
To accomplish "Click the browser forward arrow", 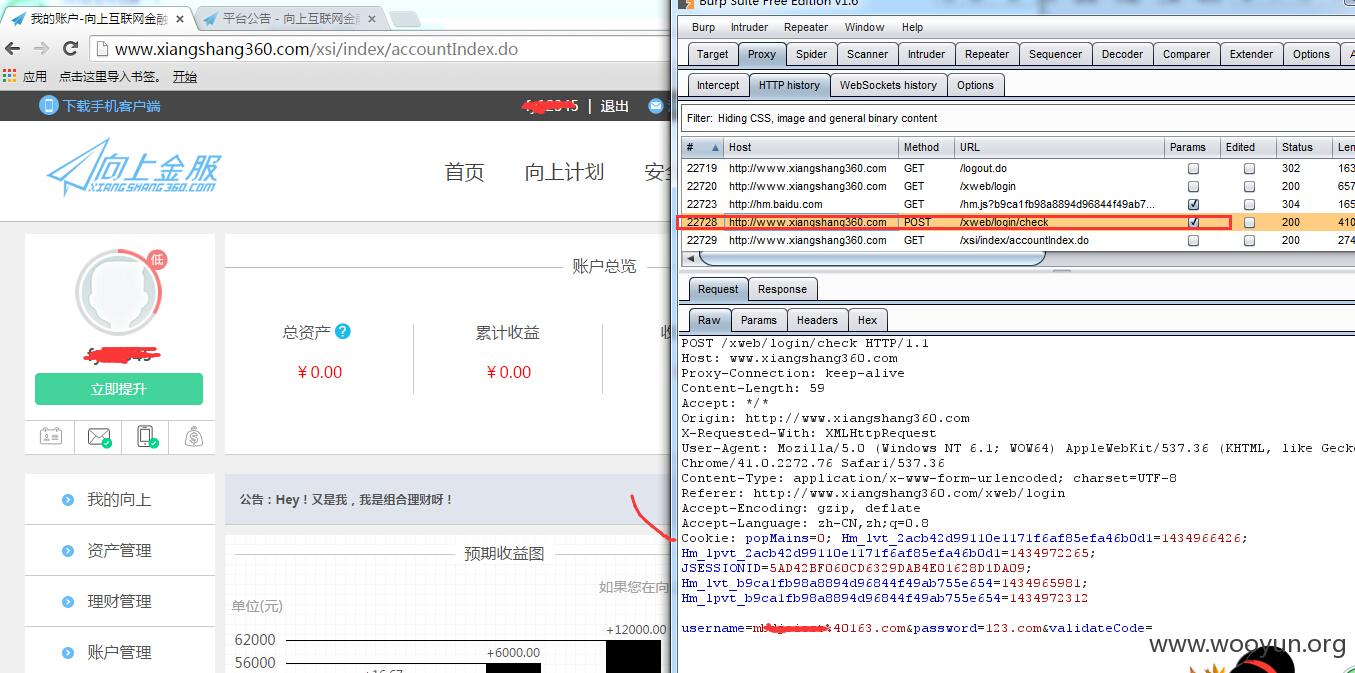I will tap(42, 48).
